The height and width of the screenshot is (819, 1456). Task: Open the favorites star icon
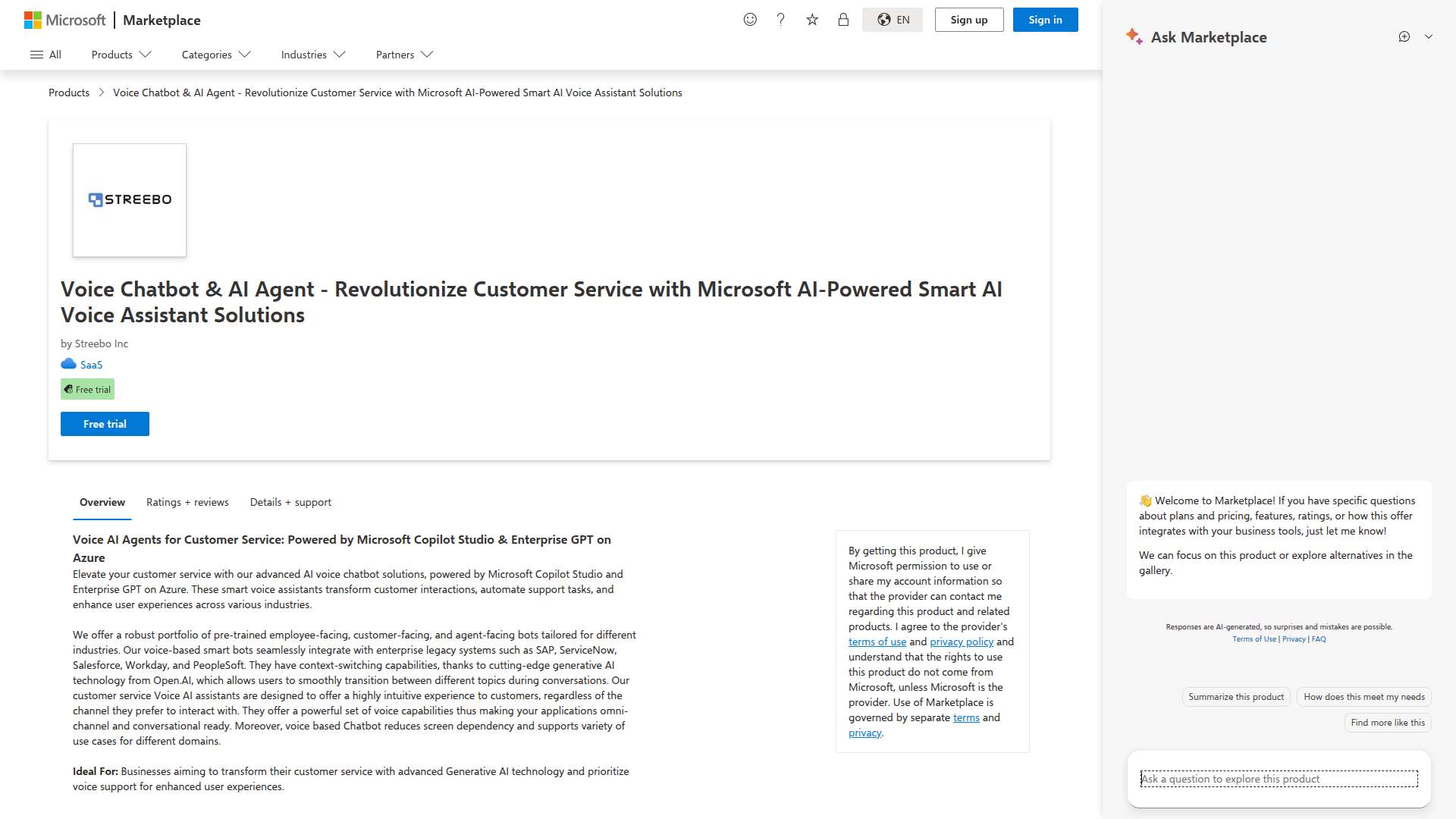coord(812,20)
